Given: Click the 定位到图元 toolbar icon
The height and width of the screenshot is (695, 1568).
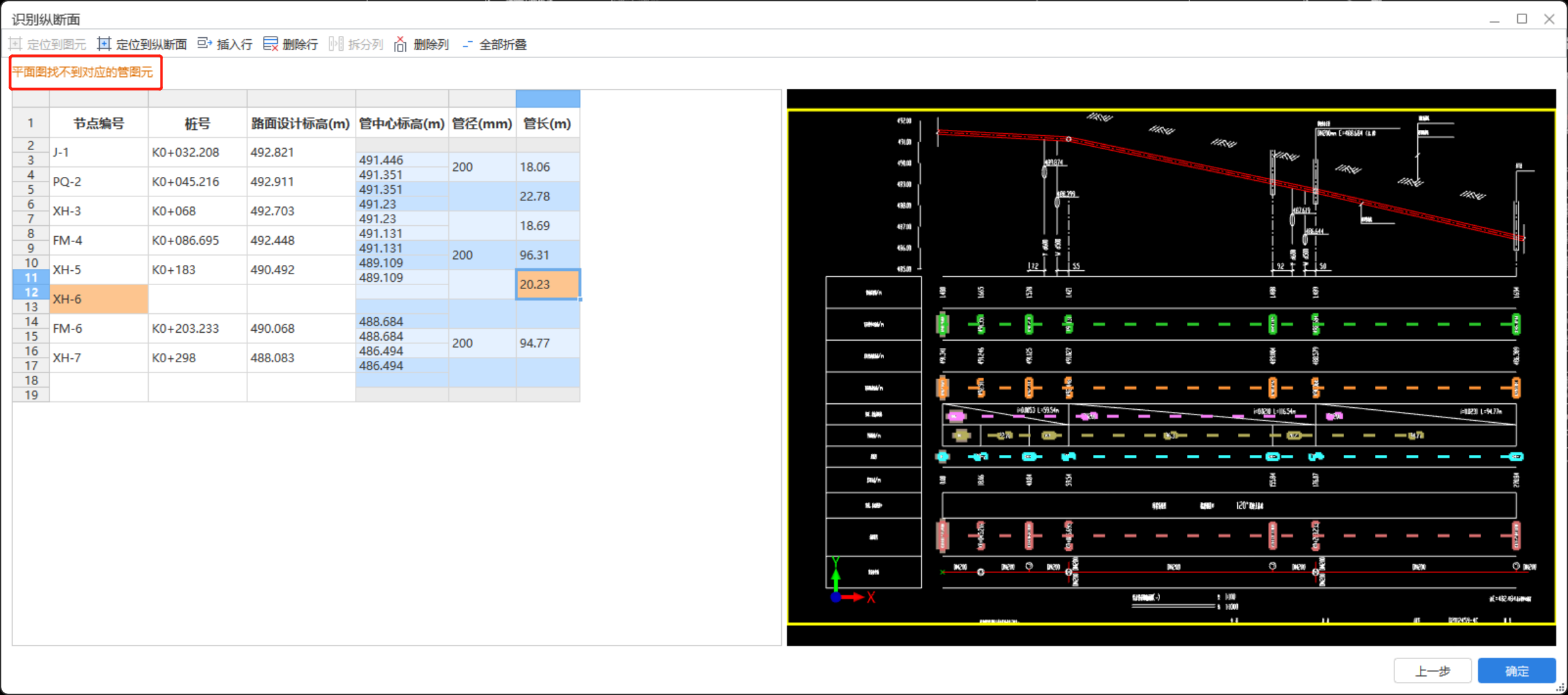Looking at the screenshot, I should [x=15, y=44].
